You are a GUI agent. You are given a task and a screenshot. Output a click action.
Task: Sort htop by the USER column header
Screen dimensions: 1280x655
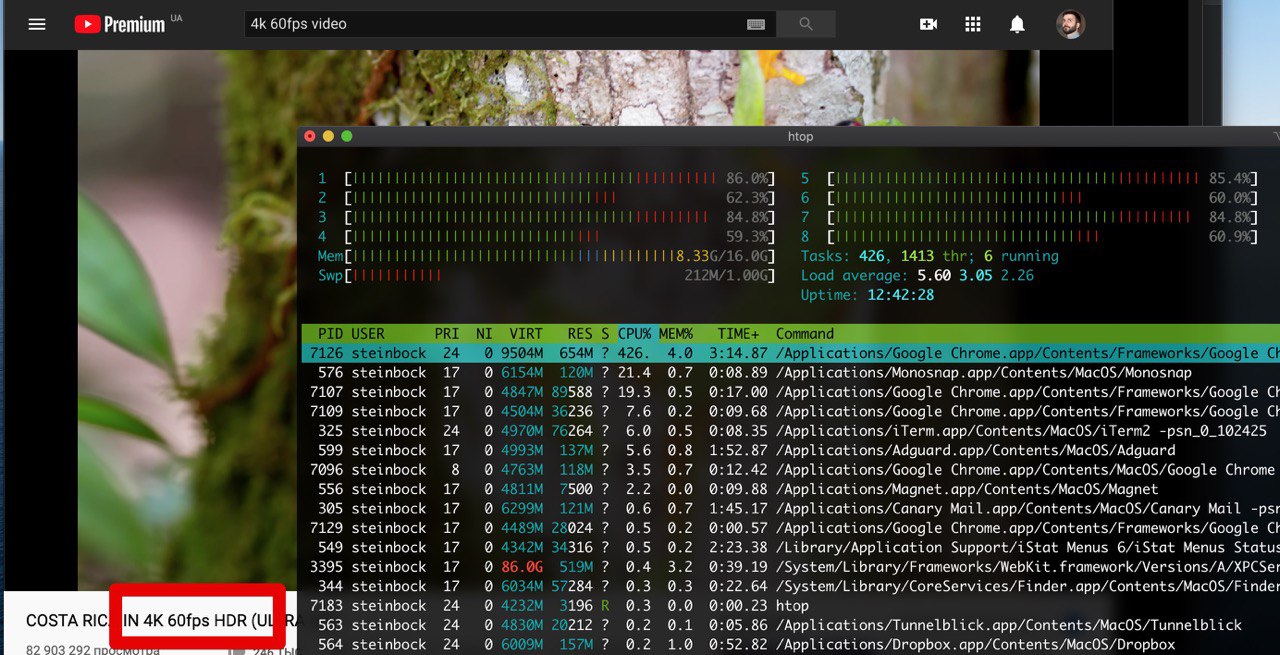pos(368,334)
